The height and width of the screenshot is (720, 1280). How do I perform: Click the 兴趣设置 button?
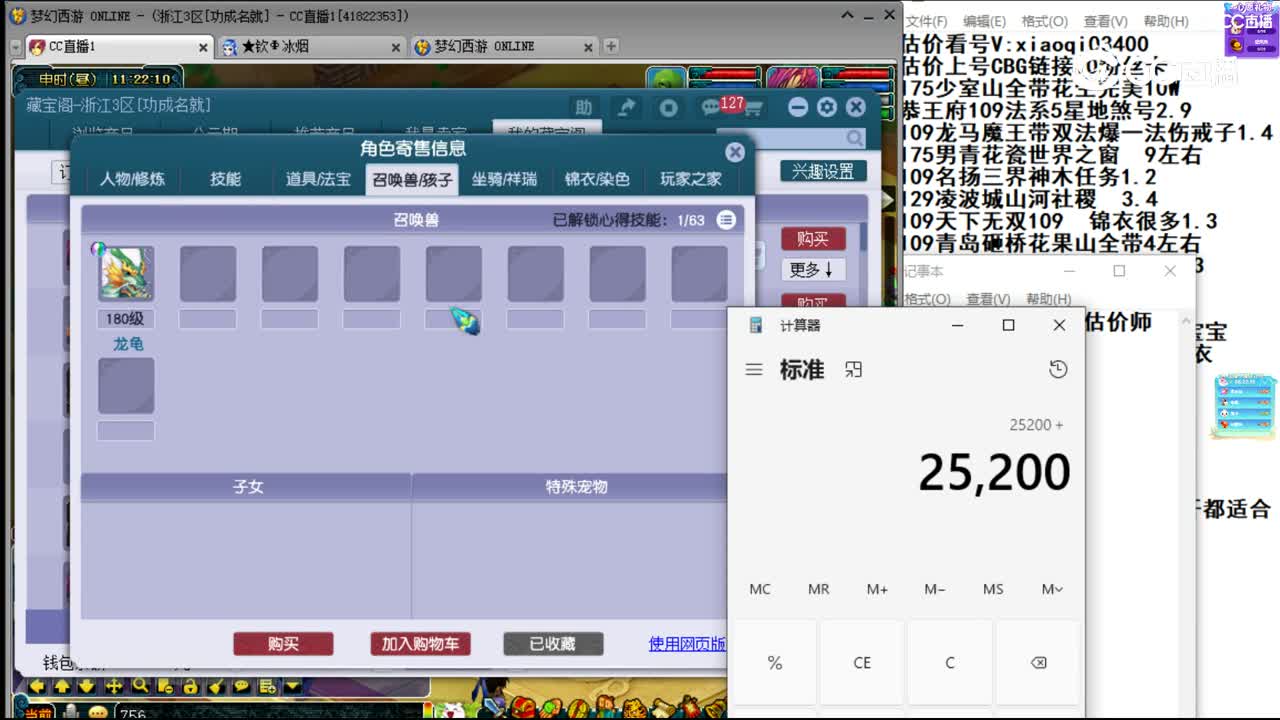click(x=823, y=171)
